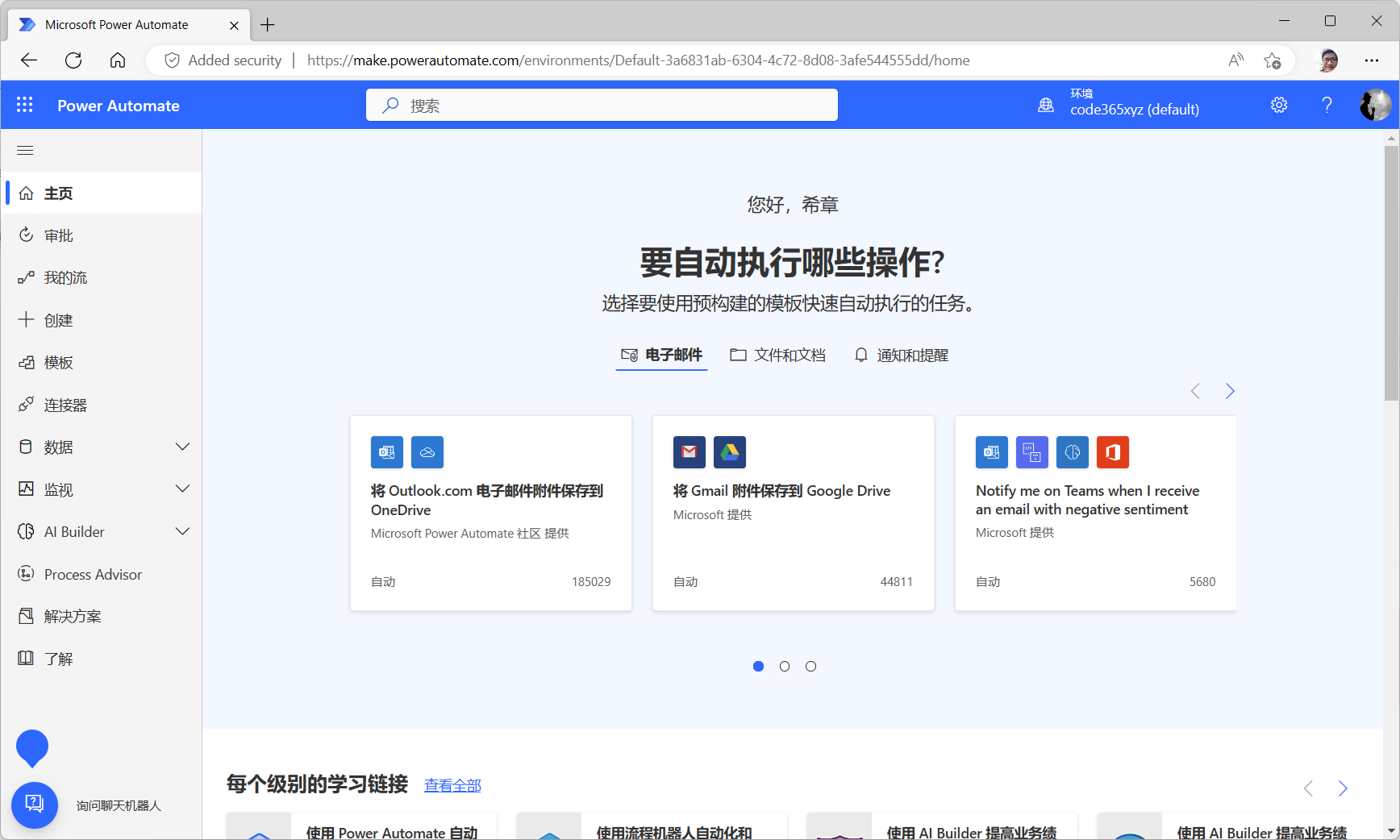Viewport: 1400px width, 840px height.
Task: Open Gmail attachments to Google Drive template
Action: (x=793, y=513)
